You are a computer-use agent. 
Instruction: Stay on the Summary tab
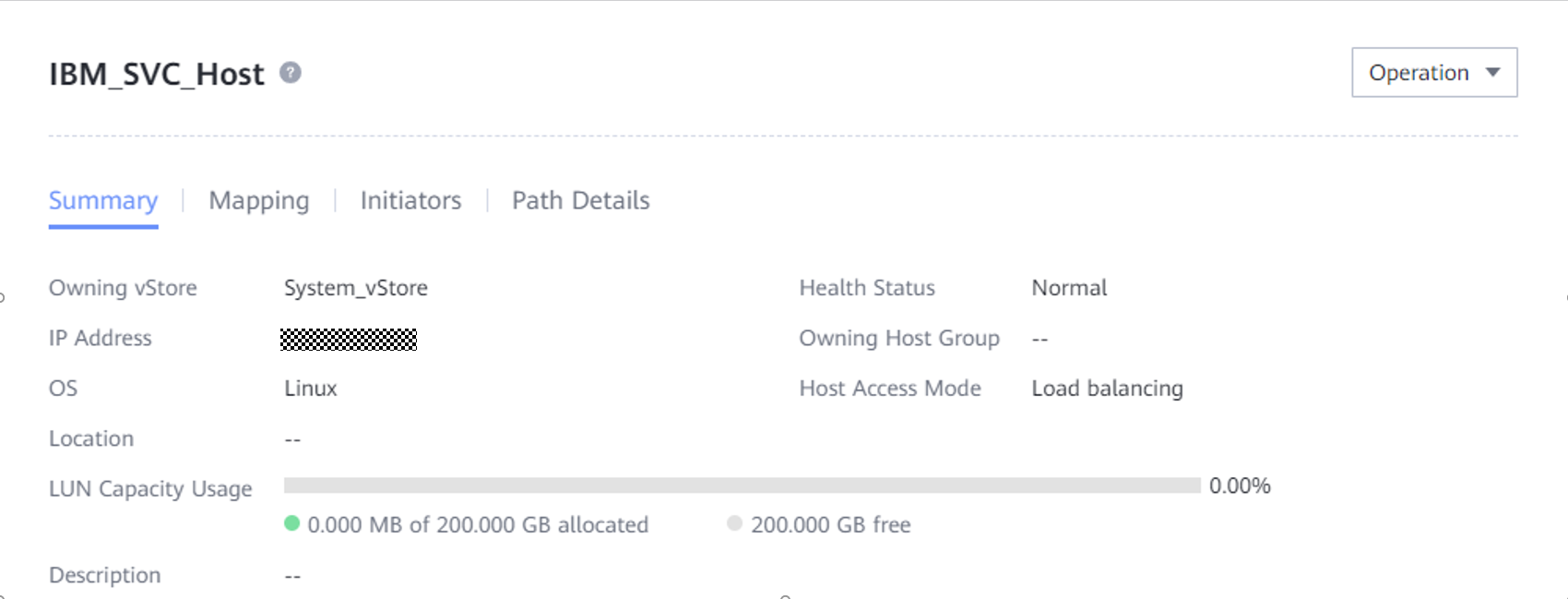coord(103,200)
